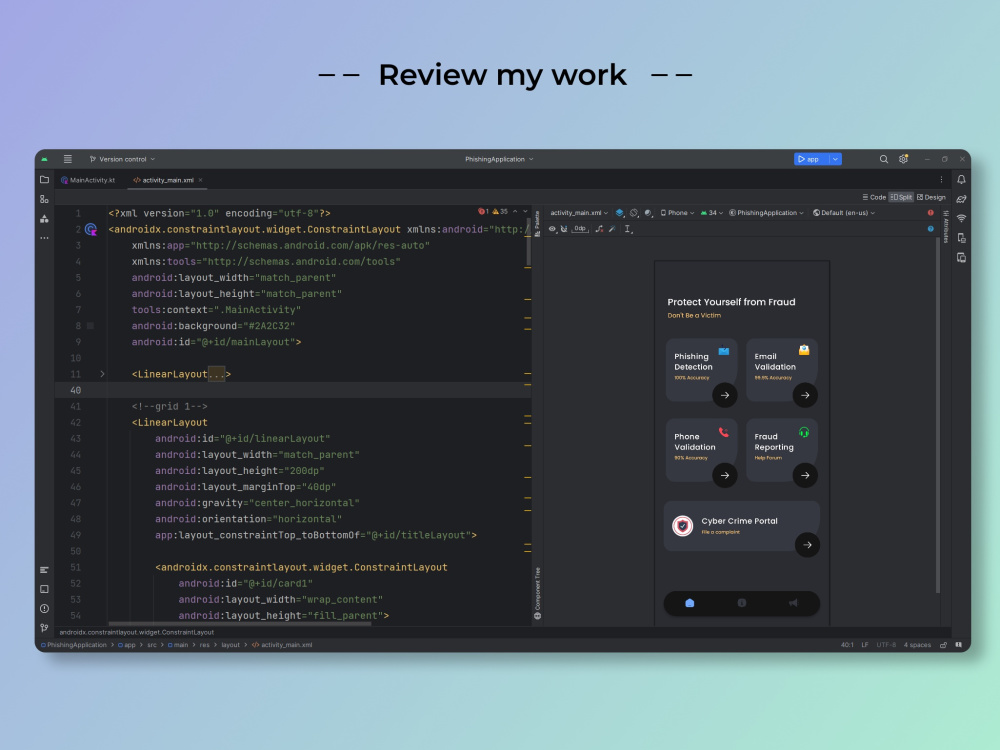
Task: Open the Terminal from the bottom-left sidebar
Action: (43, 588)
